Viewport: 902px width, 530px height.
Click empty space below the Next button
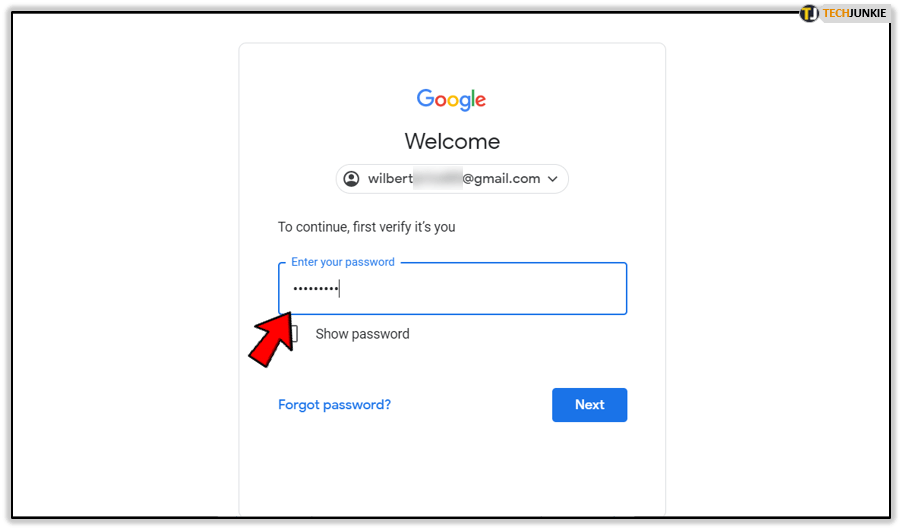click(590, 466)
